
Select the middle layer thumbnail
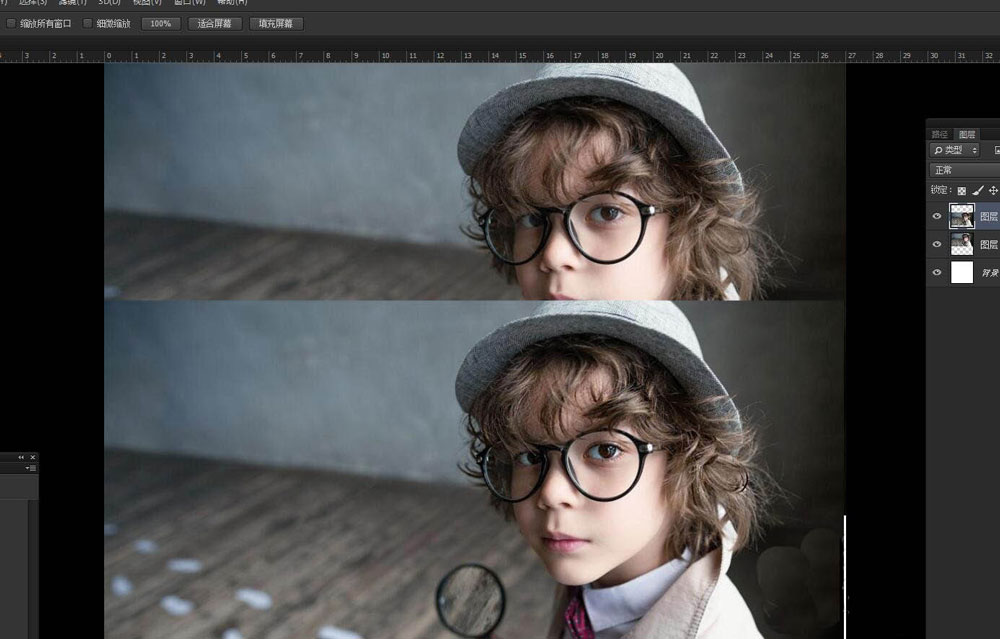point(962,244)
